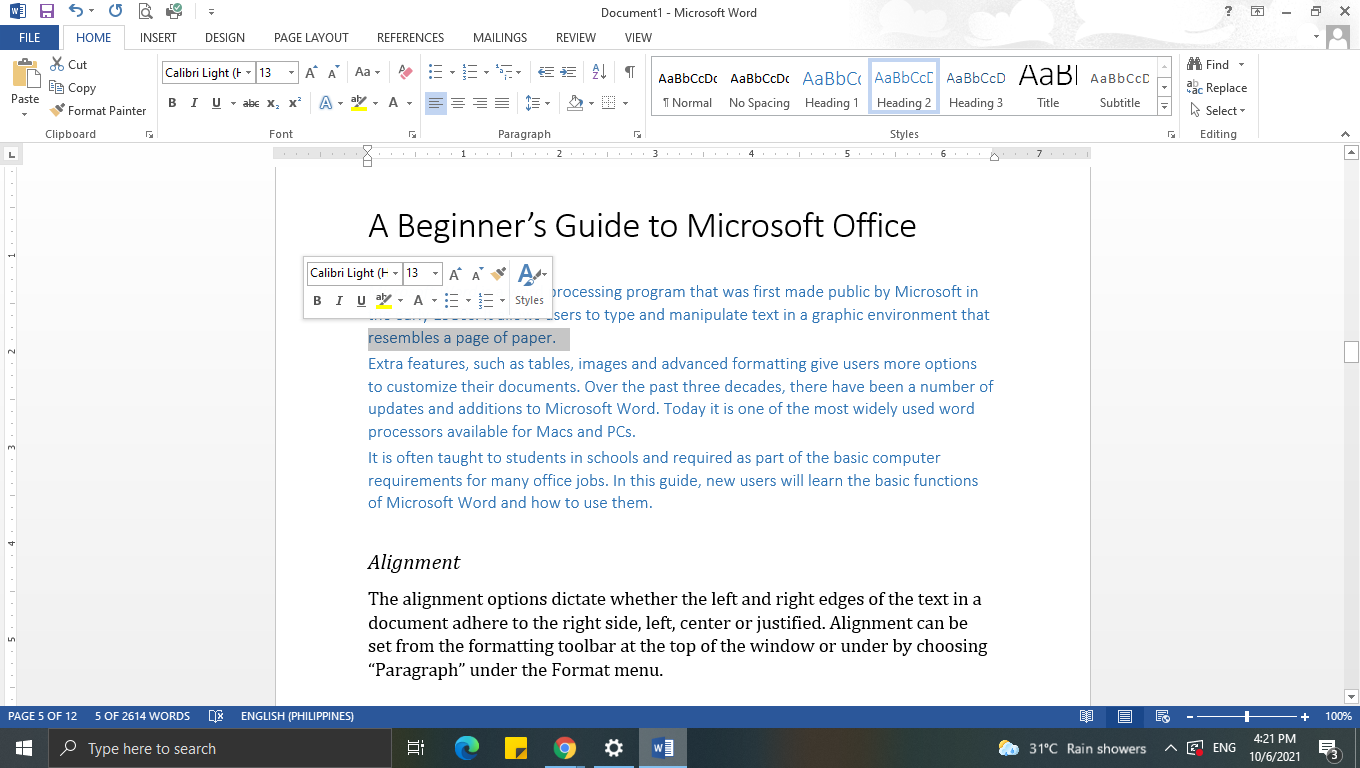Screen dimensions: 1360x768
Task: Apply Normal style from gallery
Action: 687,87
